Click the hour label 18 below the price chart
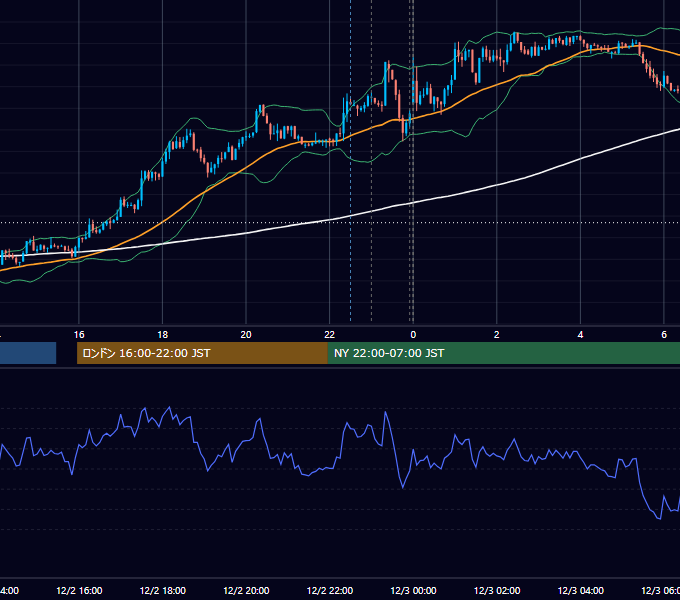 163,335
